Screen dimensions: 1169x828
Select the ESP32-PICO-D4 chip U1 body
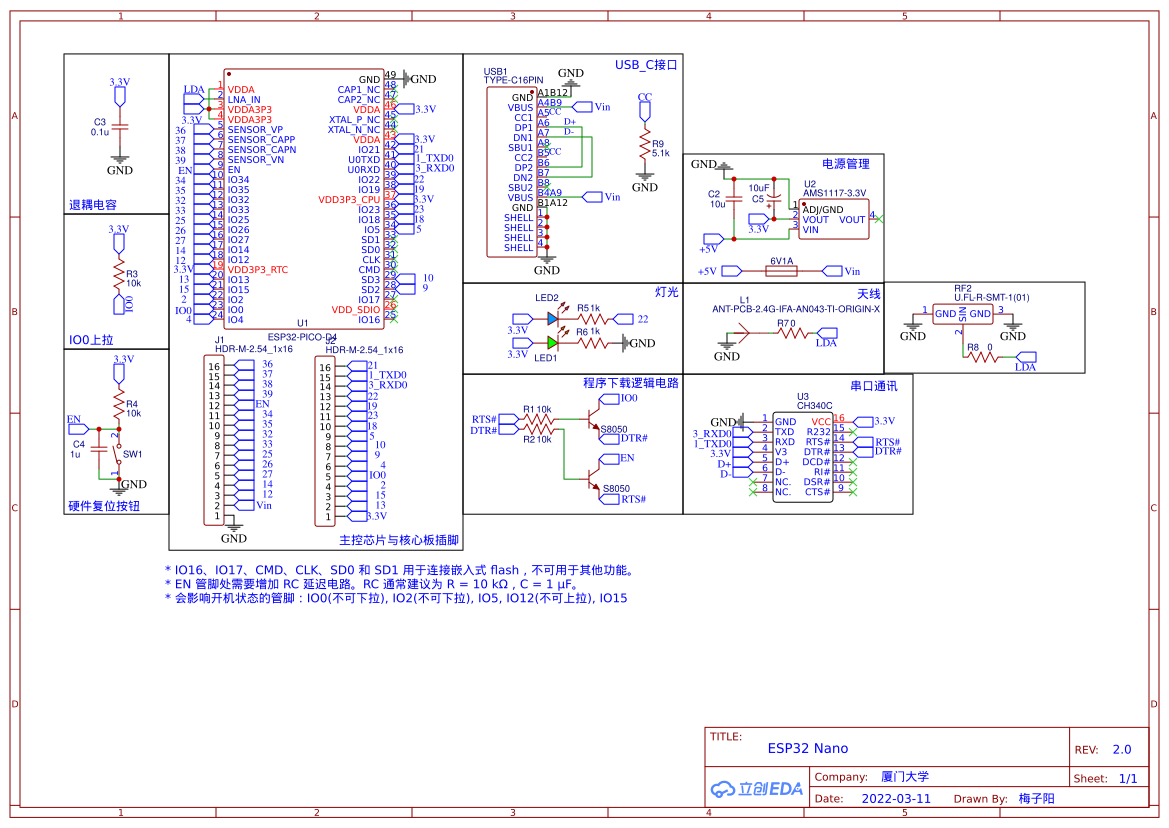click(305, 199)
